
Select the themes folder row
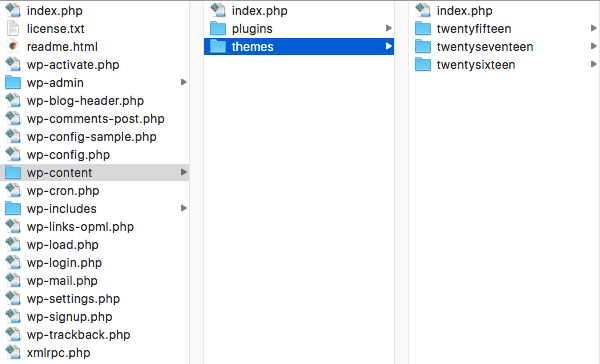[x=299, y=47]
